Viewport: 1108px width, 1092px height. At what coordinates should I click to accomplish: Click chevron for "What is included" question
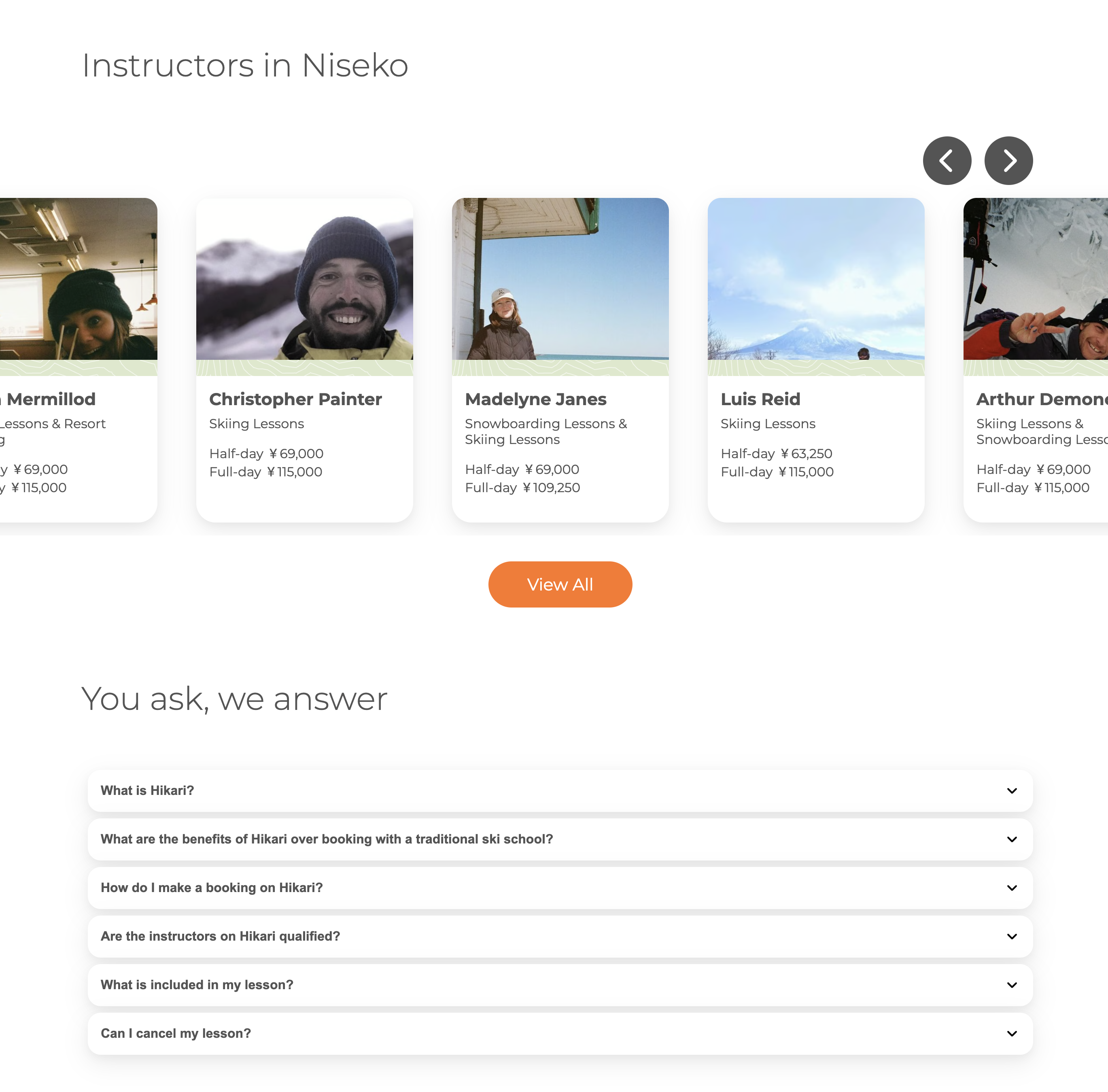[x=1012, y=985]
